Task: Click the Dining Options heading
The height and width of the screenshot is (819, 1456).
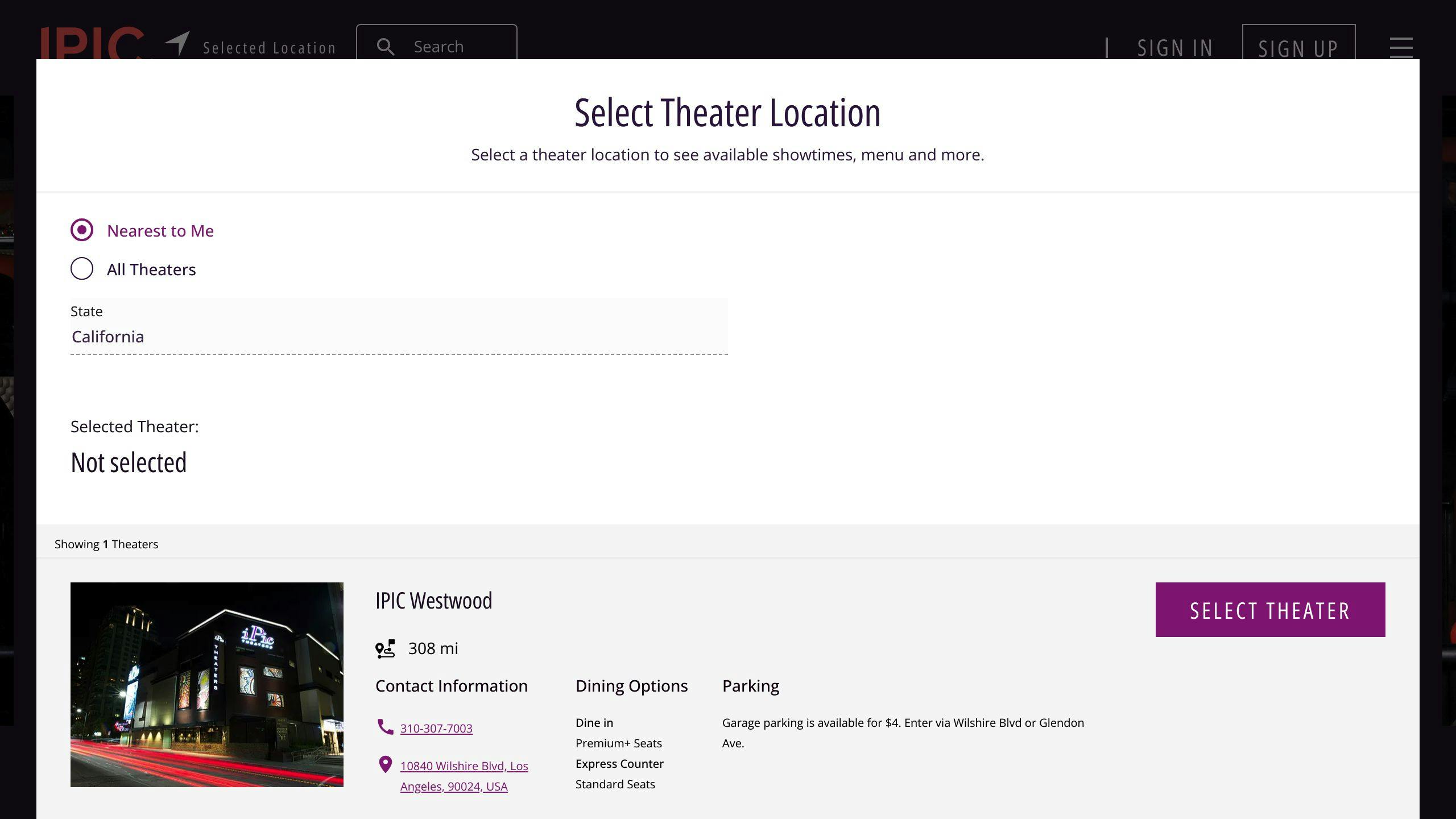Action: tap(632, 686)
